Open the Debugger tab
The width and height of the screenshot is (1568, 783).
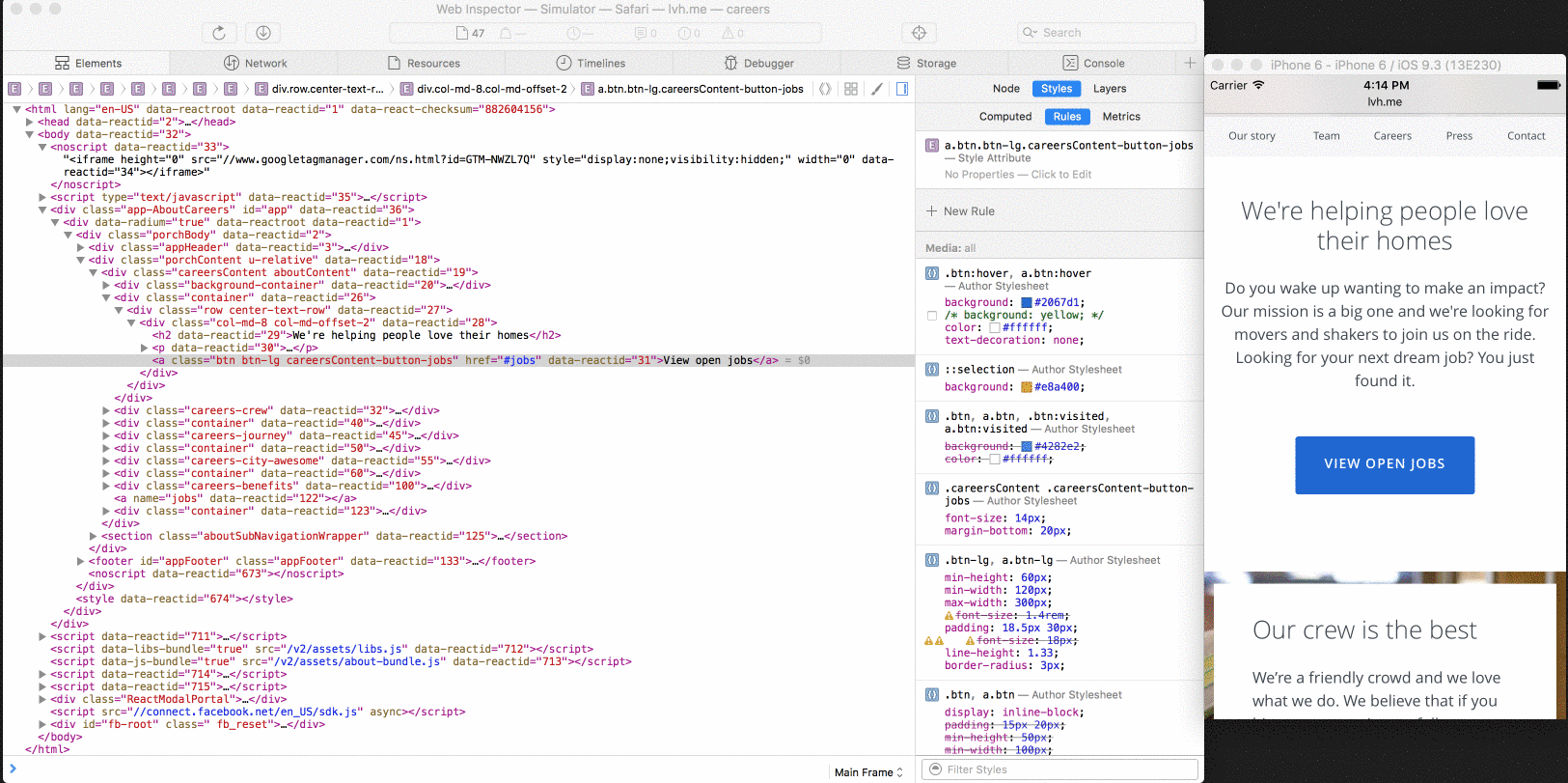pos(758,63)
